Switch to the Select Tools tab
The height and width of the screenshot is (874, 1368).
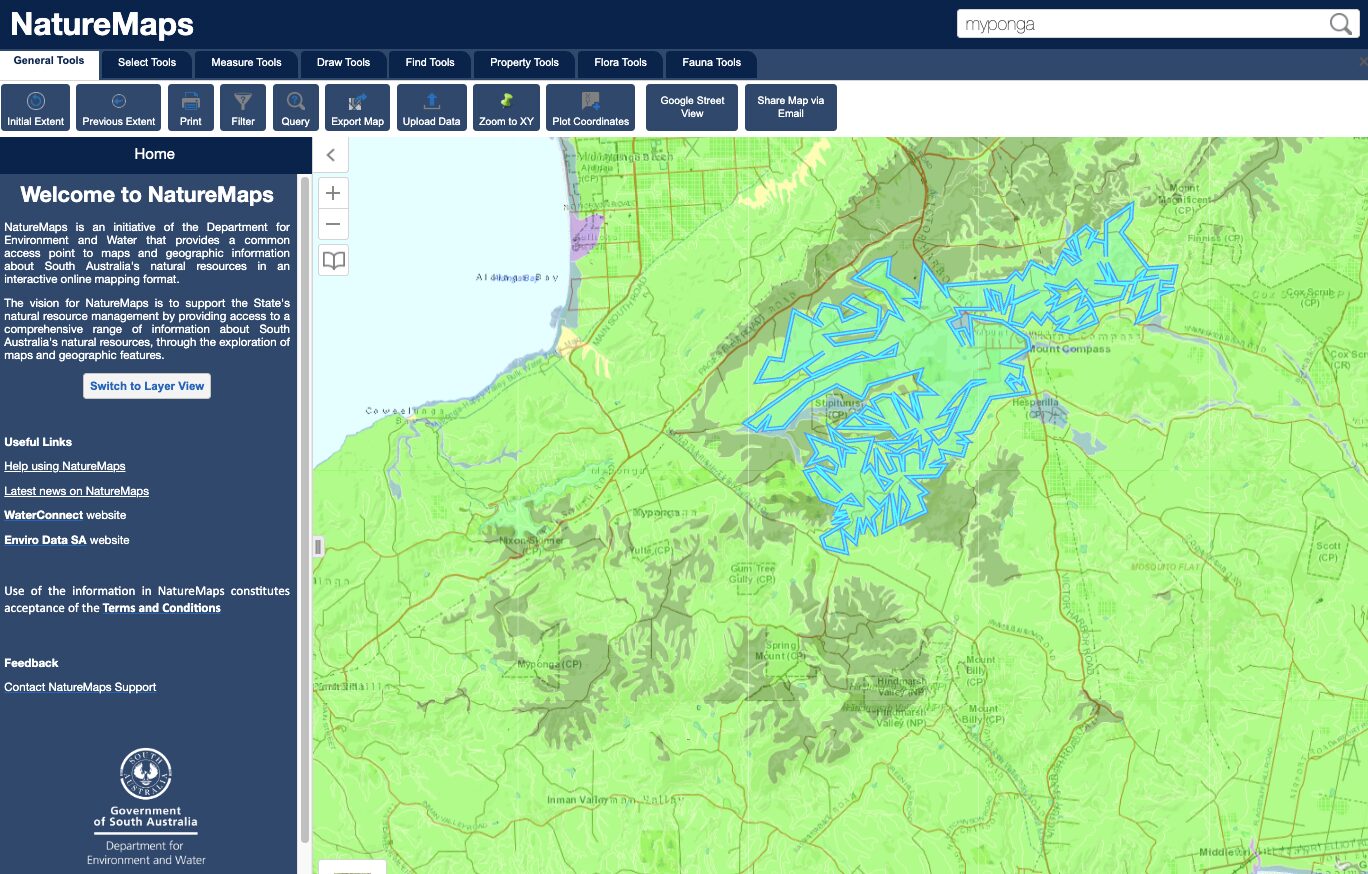coord(147,62)
